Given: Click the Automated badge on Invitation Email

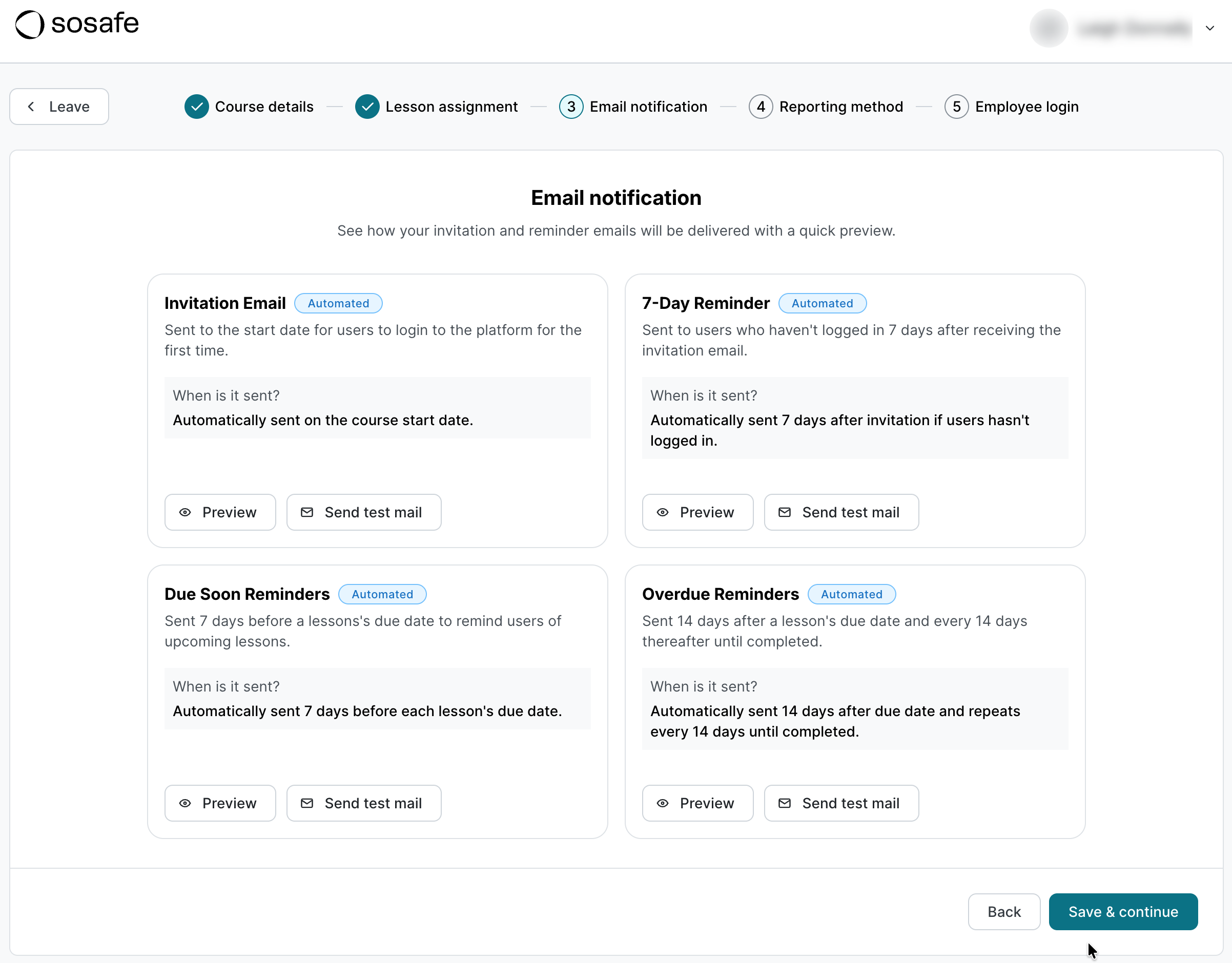Looking at the screenshot, I should coord(338,303).
